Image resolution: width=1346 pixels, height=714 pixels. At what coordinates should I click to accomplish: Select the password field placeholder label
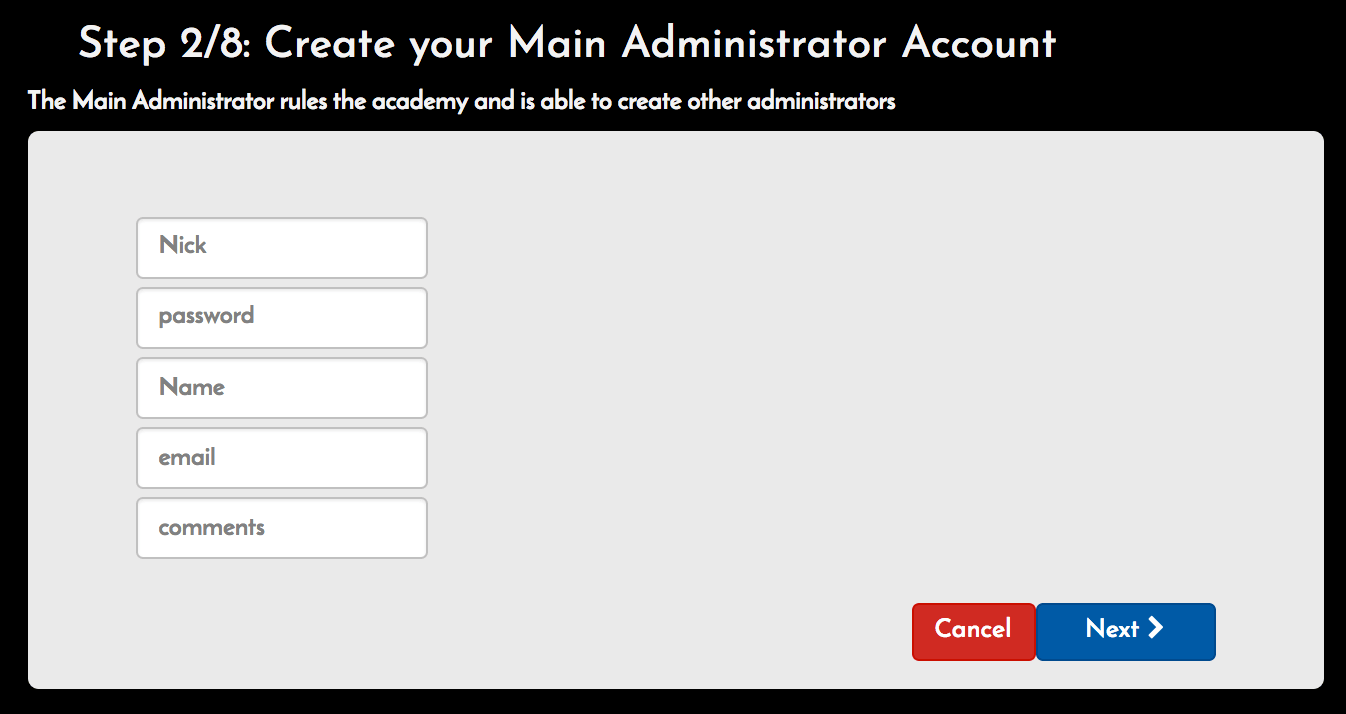pos(206,317)
